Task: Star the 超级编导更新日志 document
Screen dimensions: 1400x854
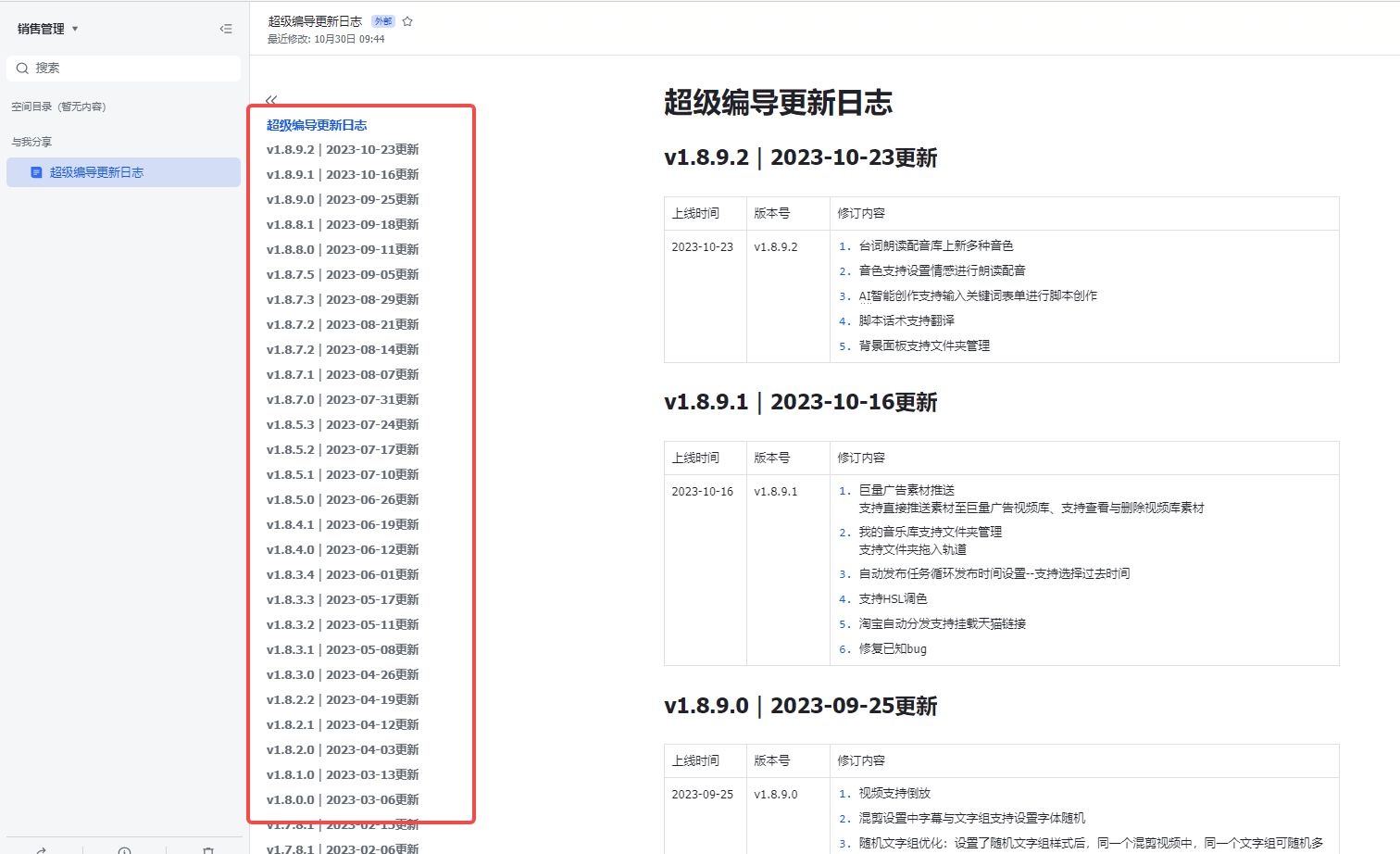Action: 407,21
